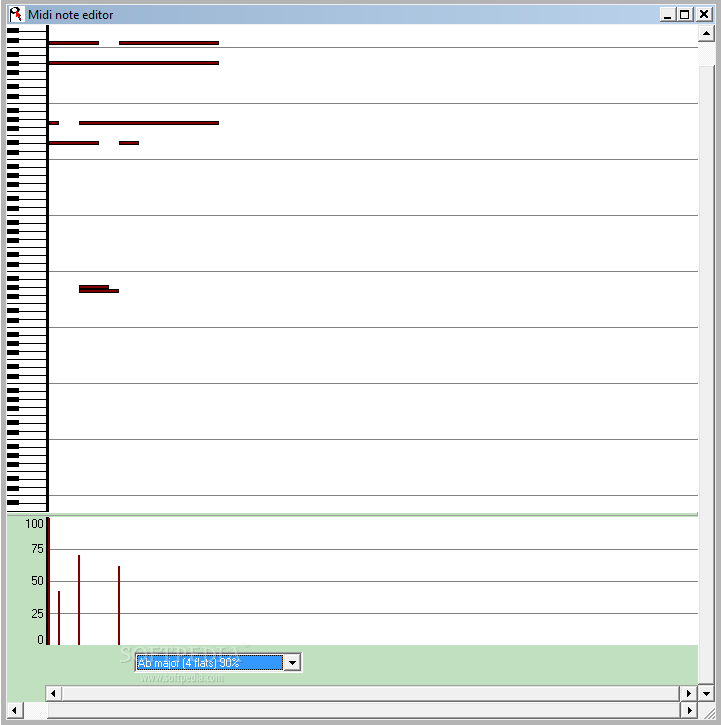Open the key signature dropdown arrow

[292, 663]
